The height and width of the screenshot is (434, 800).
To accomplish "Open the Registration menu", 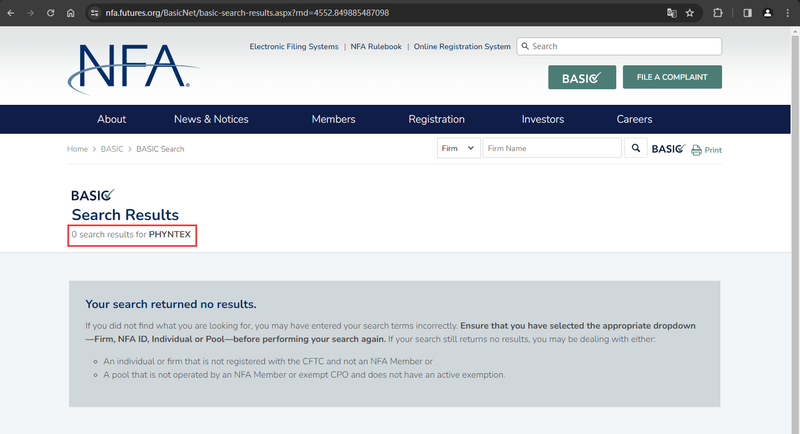I will pyautogui.click(x=436, y=119).
